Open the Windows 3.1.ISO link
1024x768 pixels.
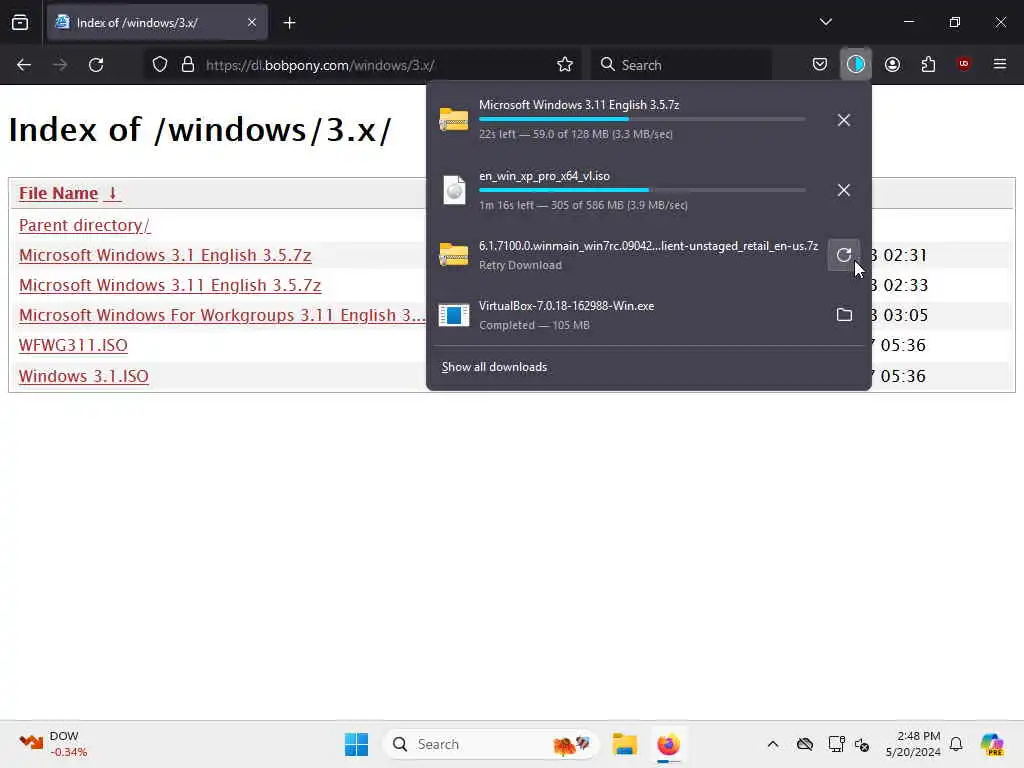pos(84,376)
